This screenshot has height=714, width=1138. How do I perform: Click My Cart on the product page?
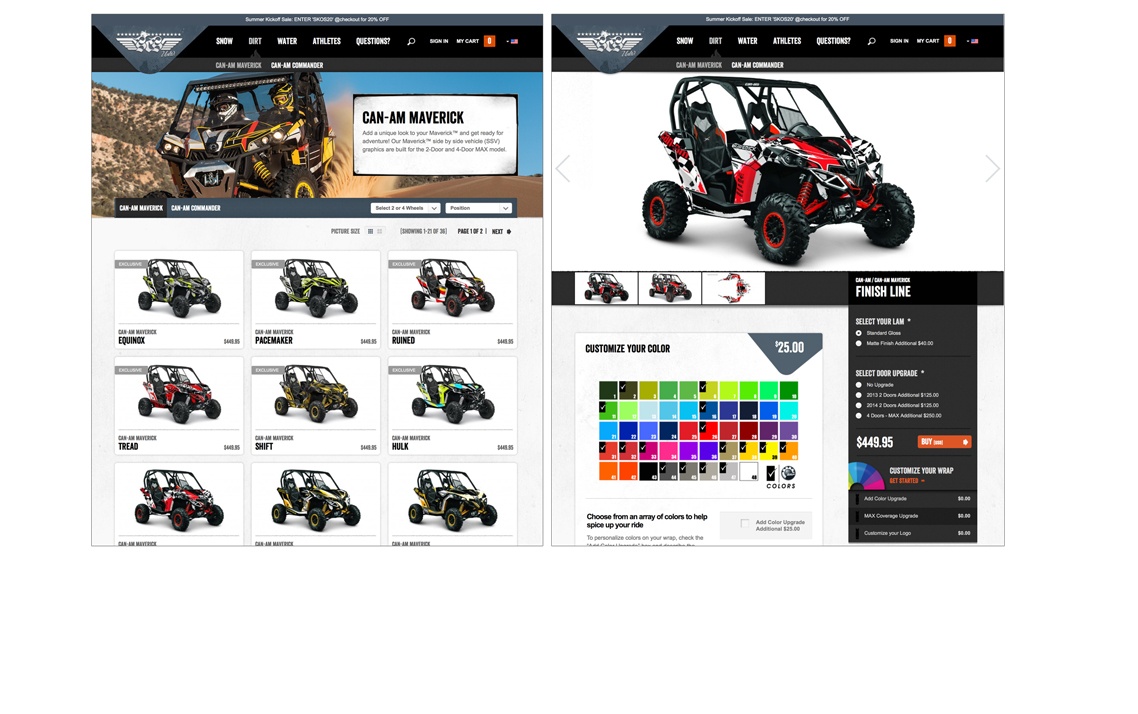[x=928, y=41]
